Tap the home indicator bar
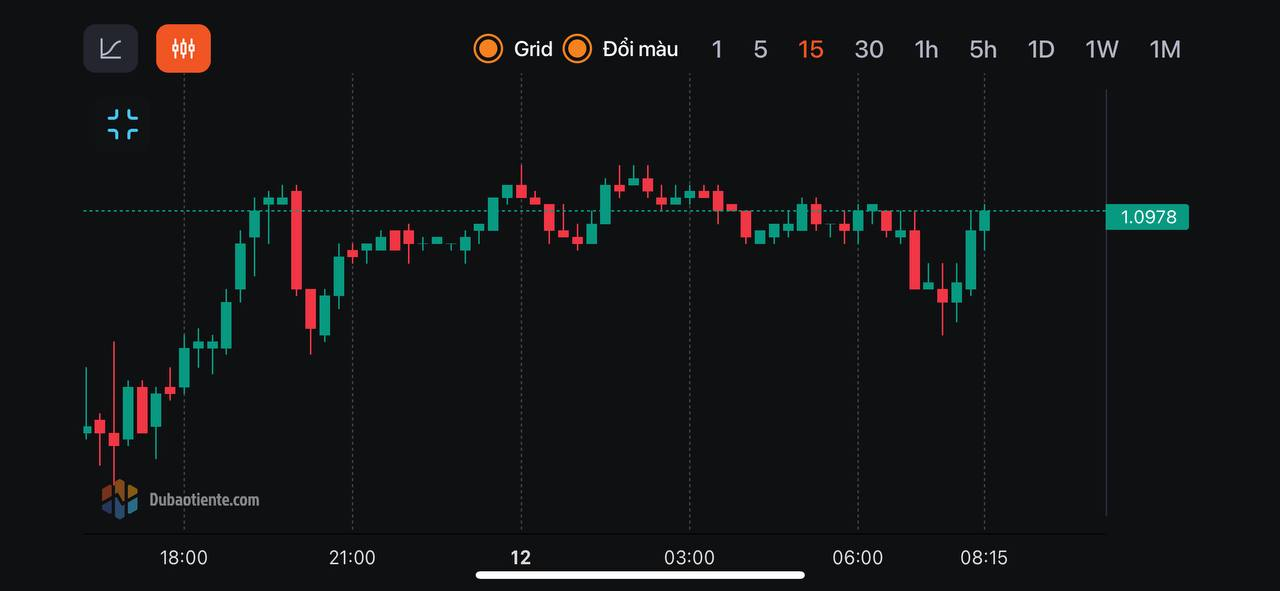 [x=640, y=575]
